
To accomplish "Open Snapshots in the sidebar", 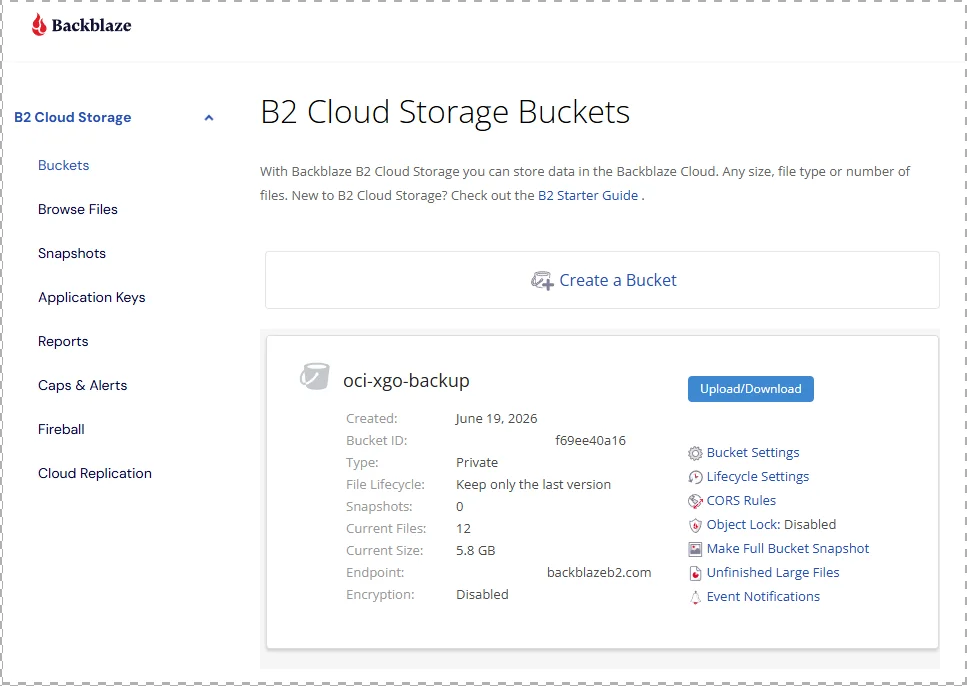I will click(72, 254).
